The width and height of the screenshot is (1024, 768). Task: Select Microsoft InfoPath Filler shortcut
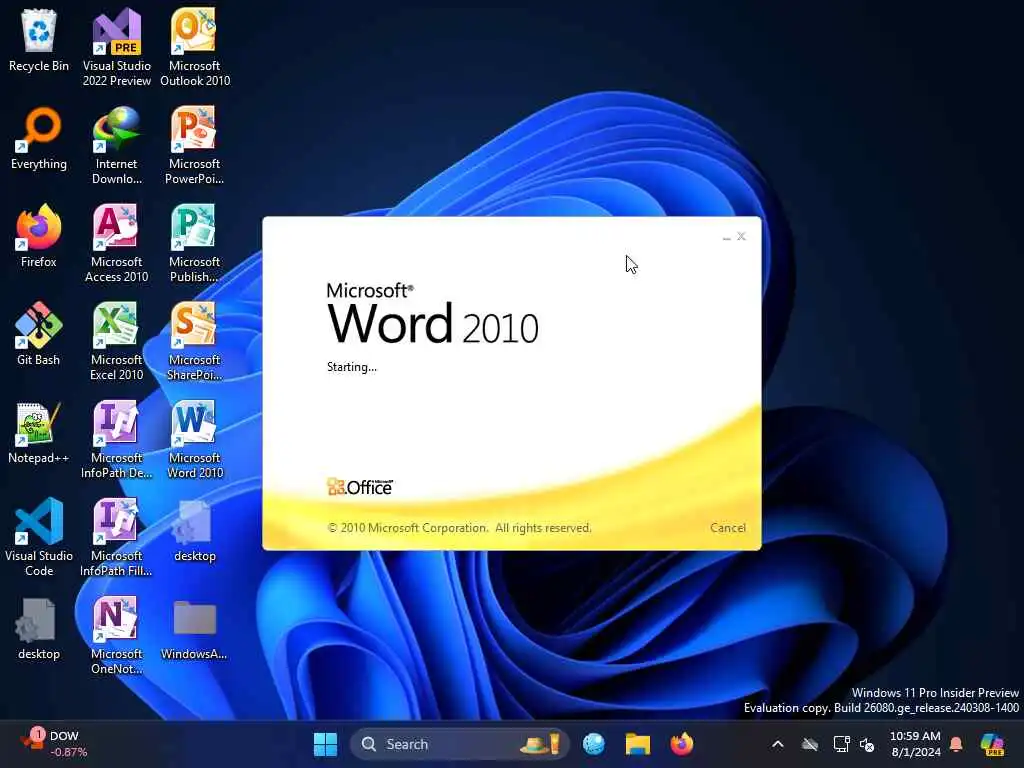(116, 537)
